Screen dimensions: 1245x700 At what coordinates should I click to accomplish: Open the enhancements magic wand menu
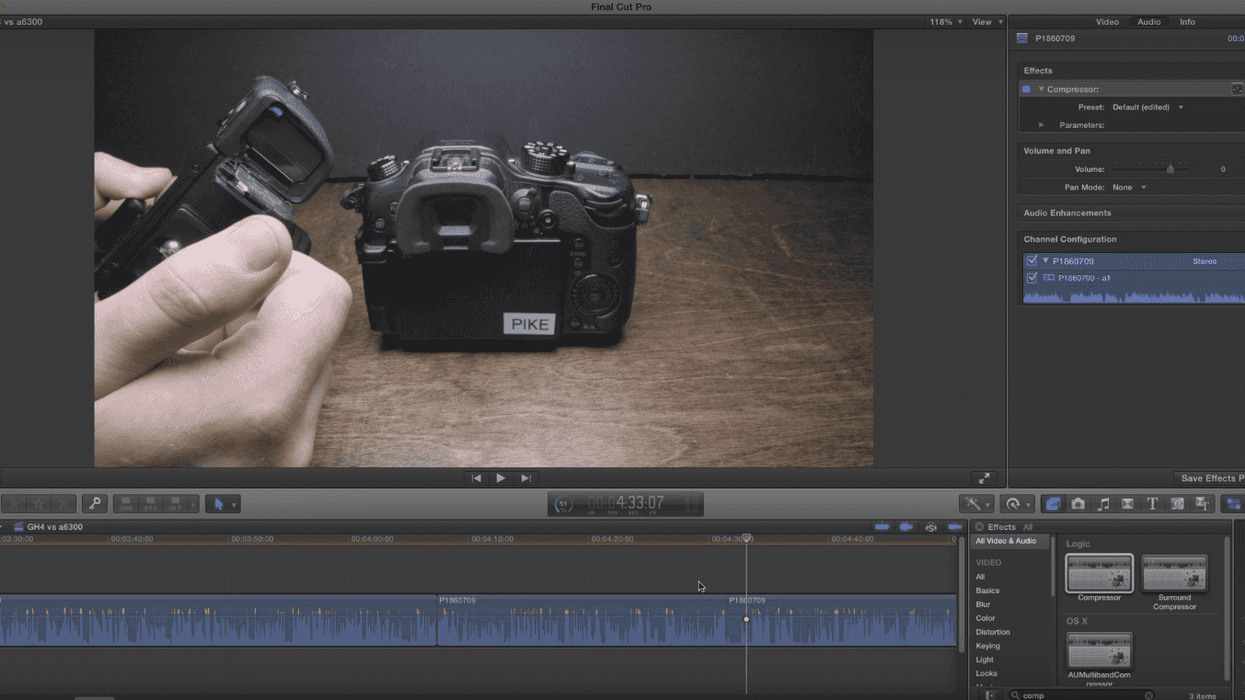click(x=975, y=504)
